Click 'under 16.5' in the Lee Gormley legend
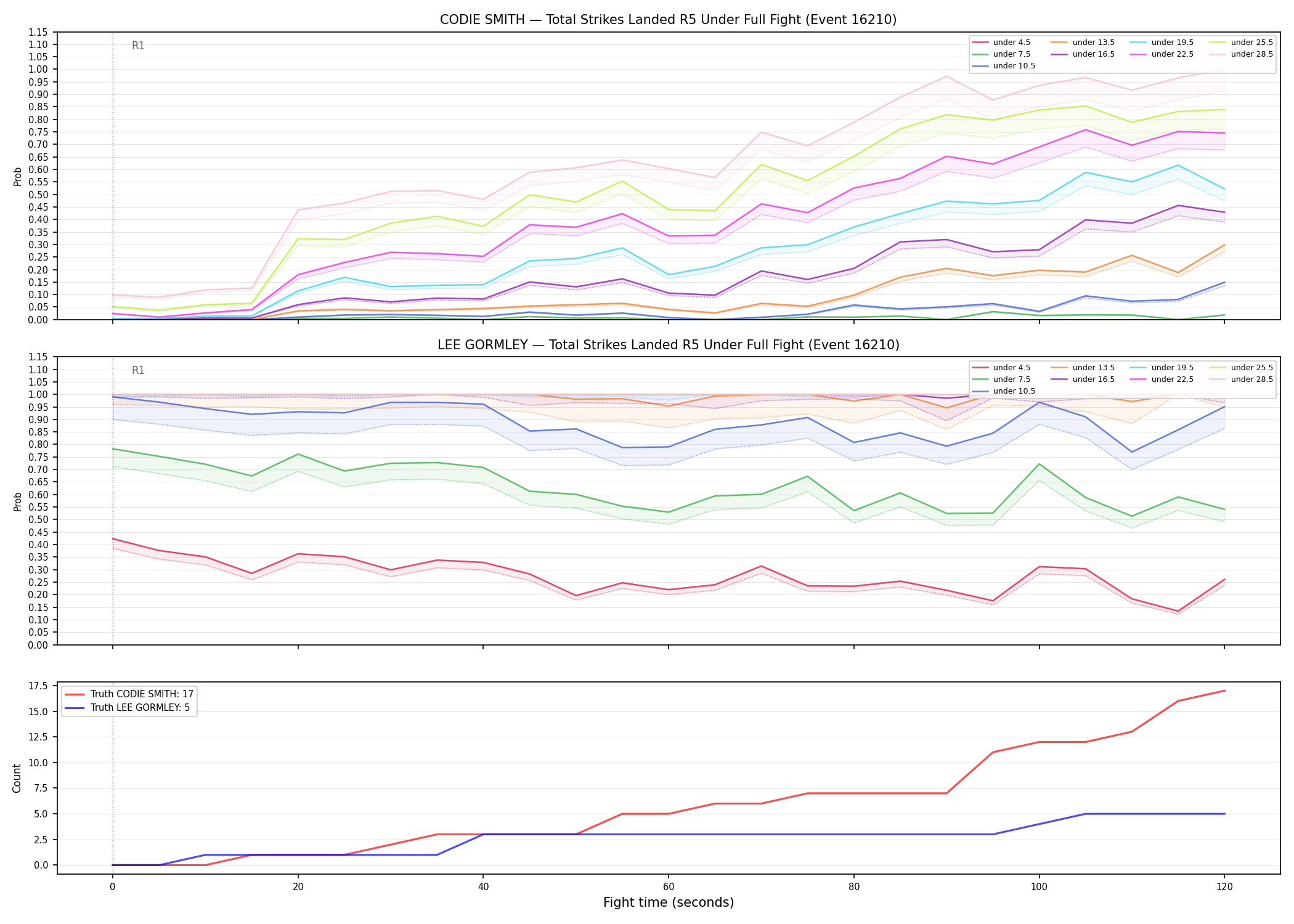Screen dimensions: 1294x924 click(1093, 379)
